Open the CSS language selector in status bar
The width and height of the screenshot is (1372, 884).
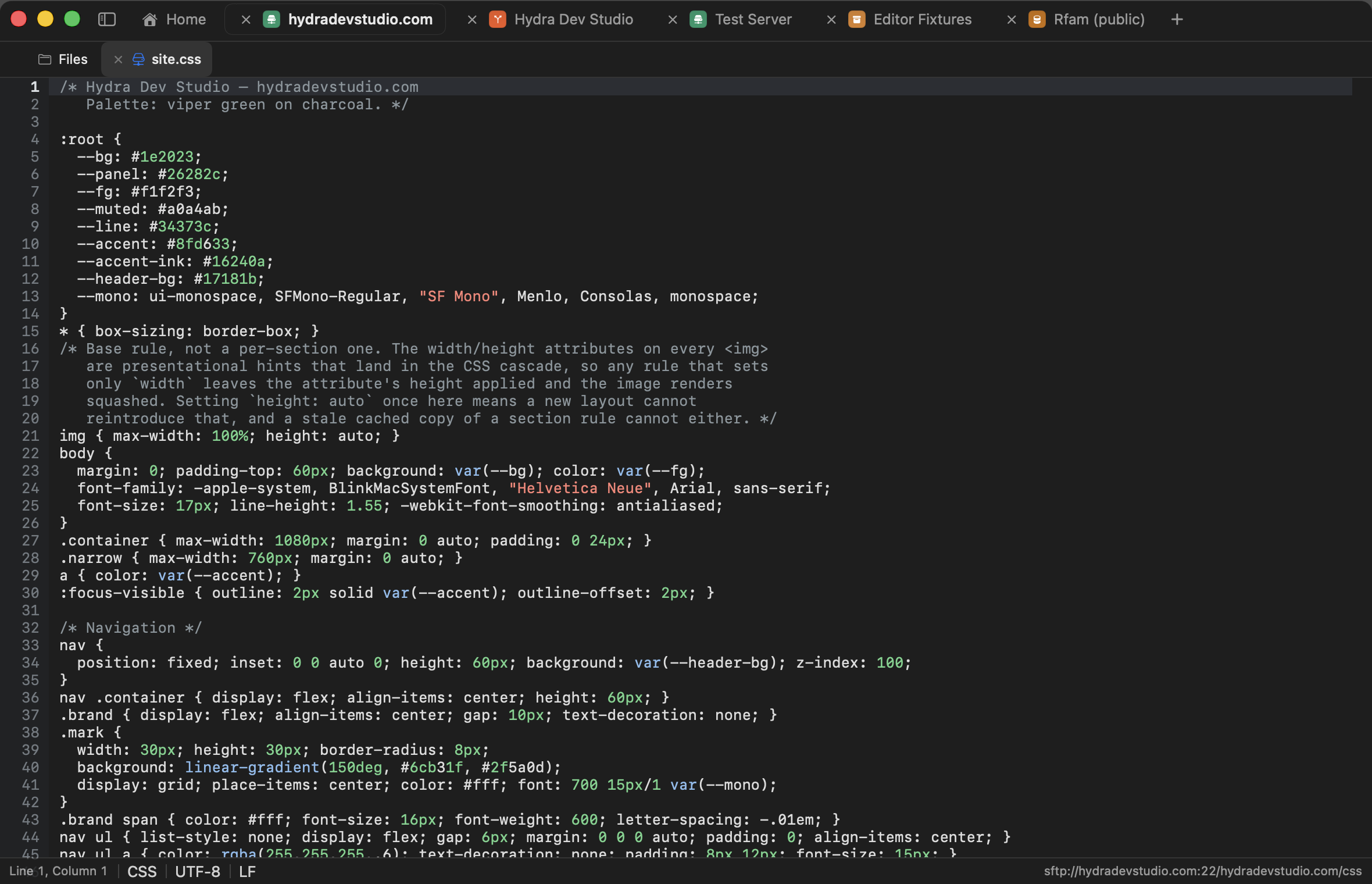pos(142,871)
